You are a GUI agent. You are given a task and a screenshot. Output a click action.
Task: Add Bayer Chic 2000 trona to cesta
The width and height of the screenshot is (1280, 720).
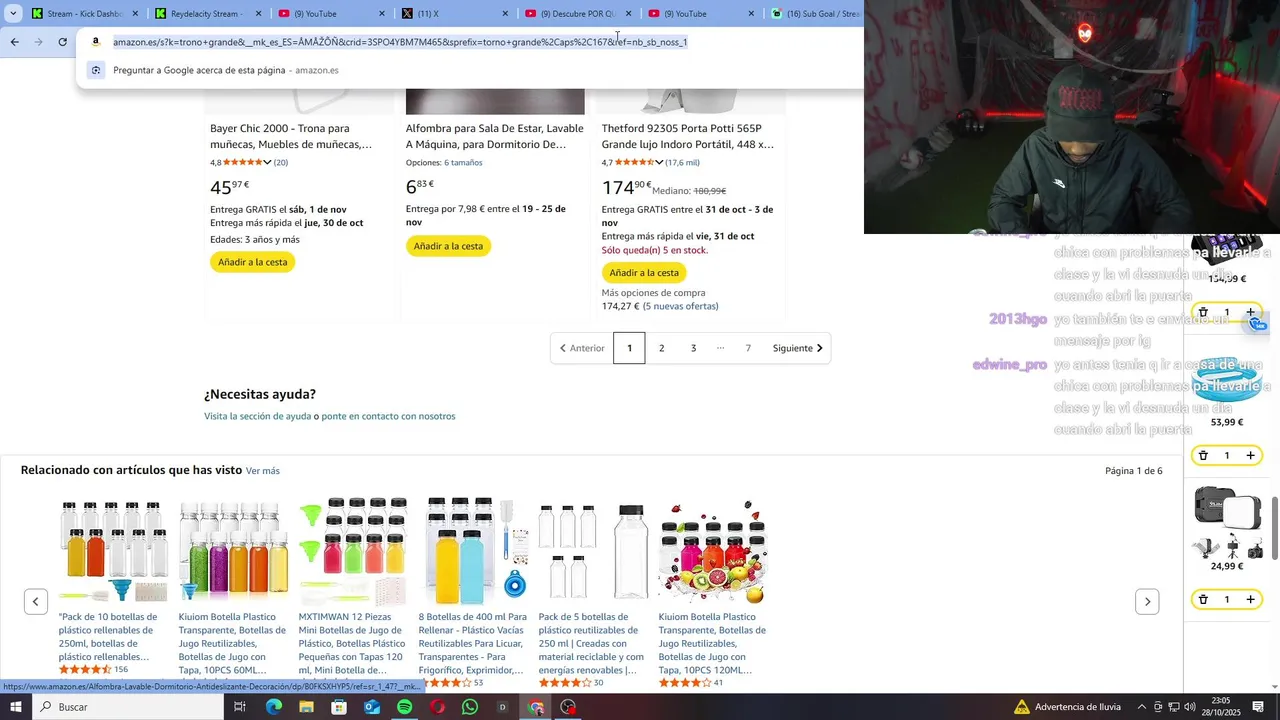pyautogui.click(x=252, y=262)
